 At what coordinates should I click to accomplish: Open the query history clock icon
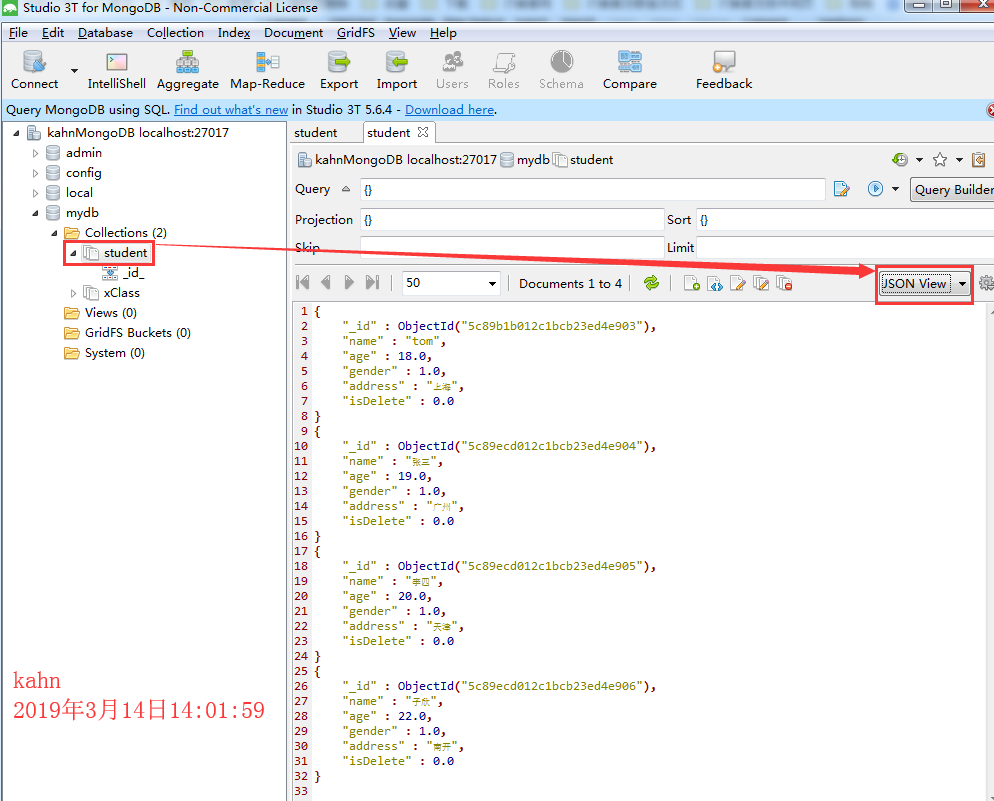click(900, 160)
